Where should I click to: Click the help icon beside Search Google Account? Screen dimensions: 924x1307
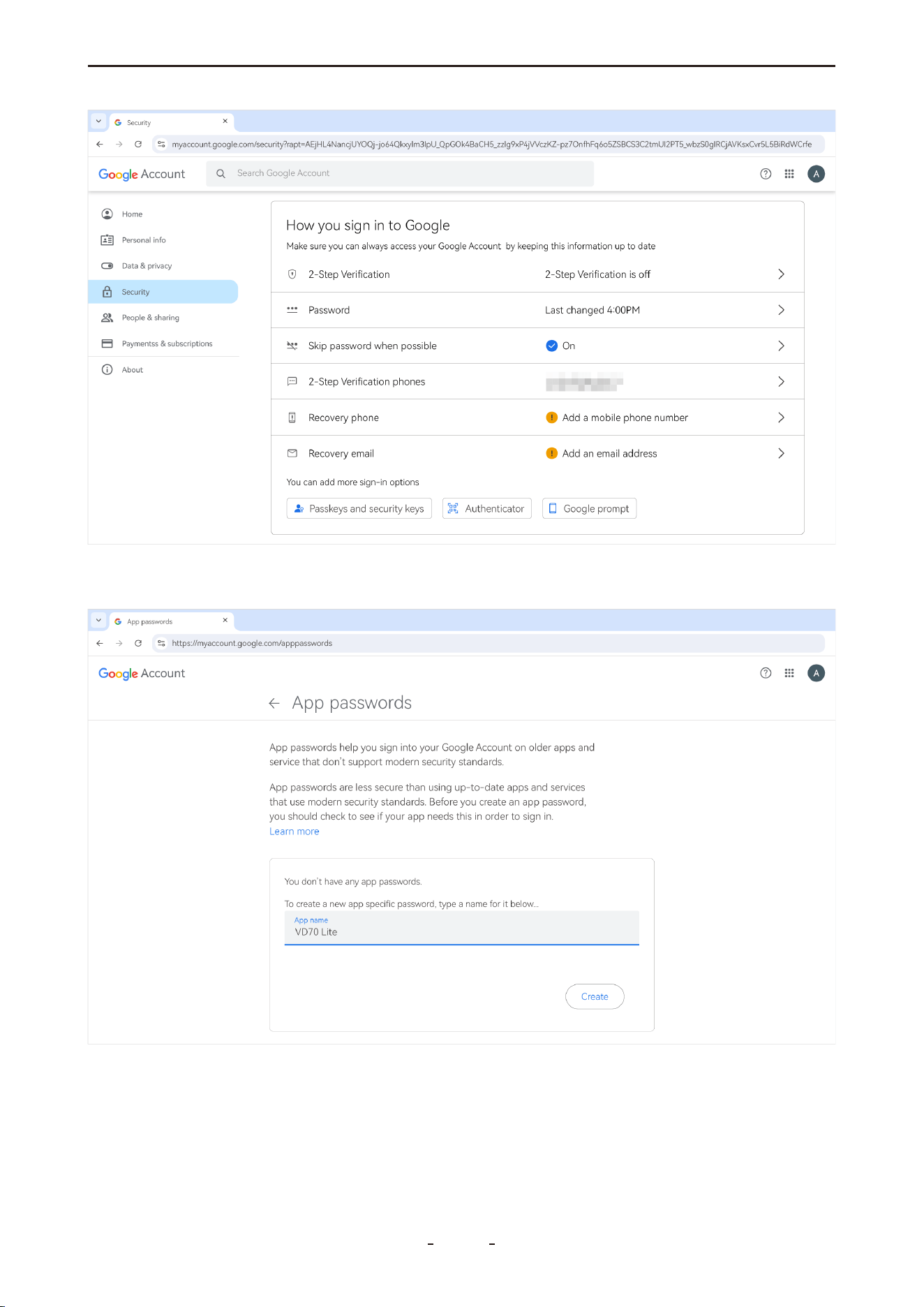[766, 174]
